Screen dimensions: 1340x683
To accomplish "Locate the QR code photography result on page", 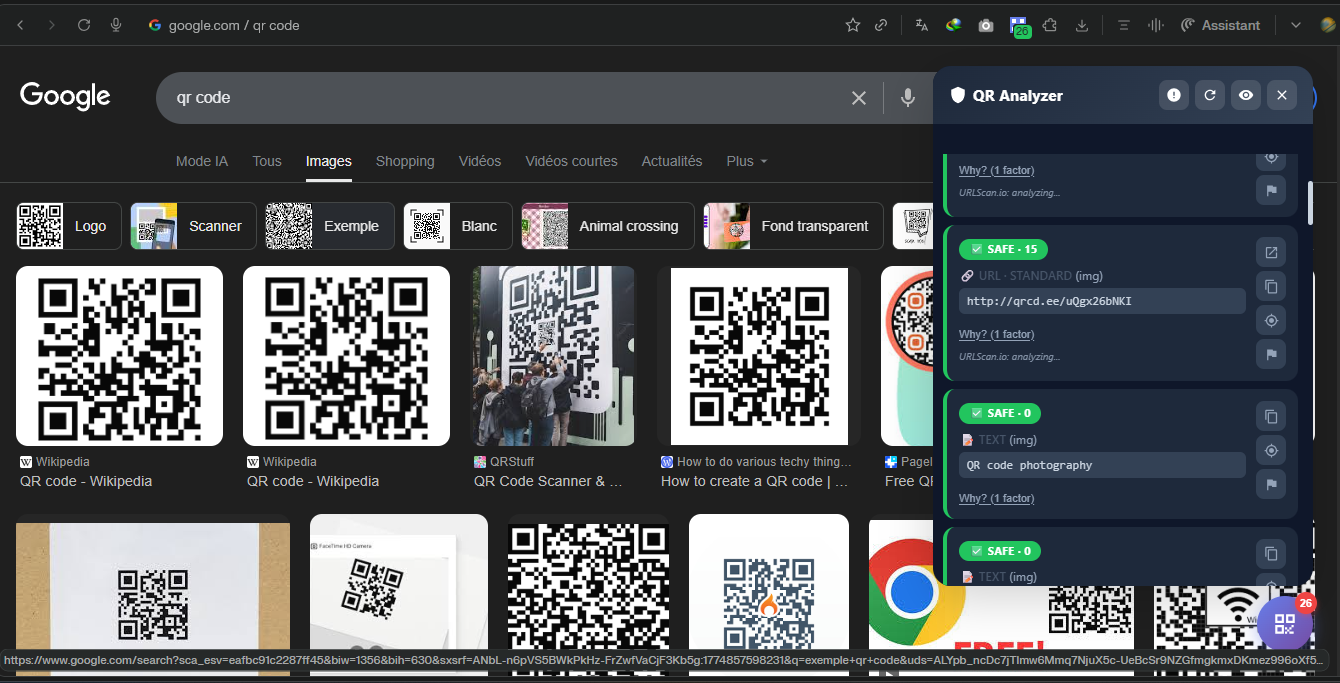I will pos(1271,451).
